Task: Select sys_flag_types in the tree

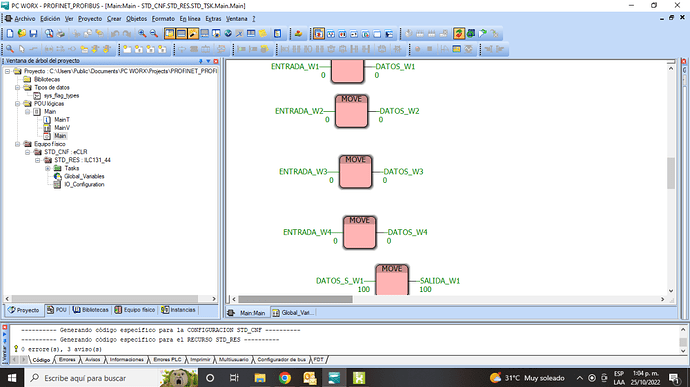Action: pyautogui.click(x=61, y=96)
